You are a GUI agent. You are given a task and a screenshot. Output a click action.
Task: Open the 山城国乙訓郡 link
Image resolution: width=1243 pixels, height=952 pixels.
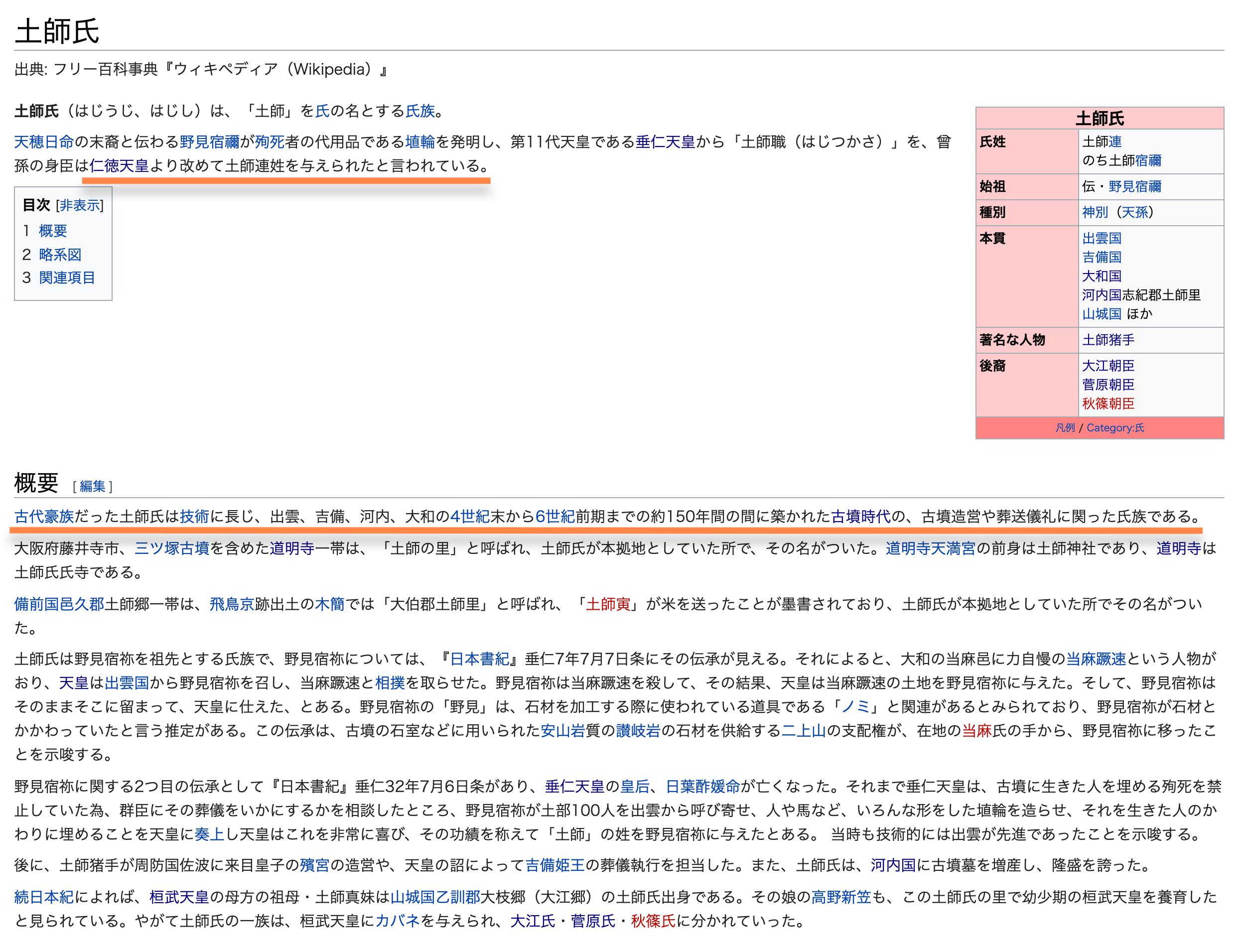[435, 897]
